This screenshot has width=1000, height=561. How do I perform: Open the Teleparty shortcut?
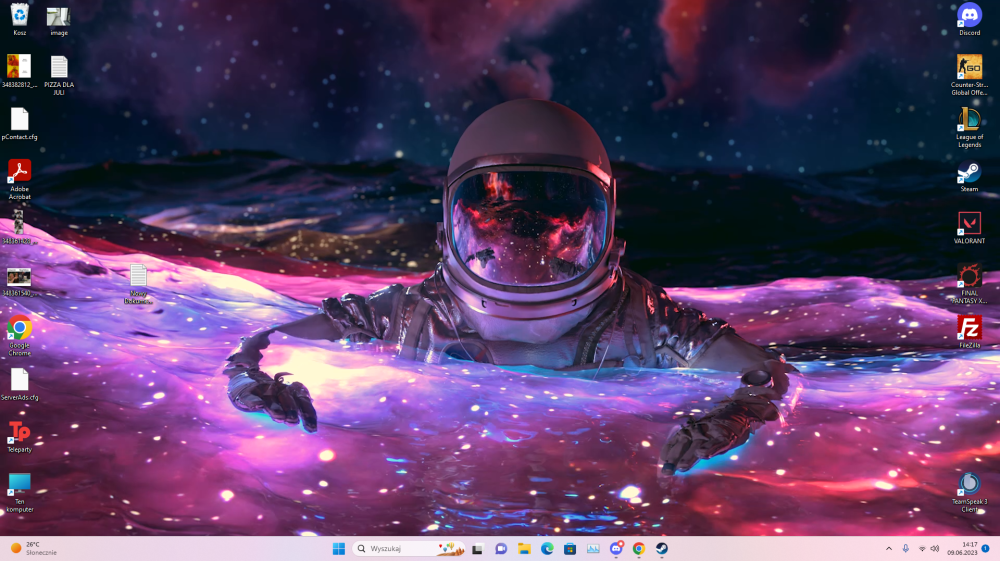[x=19, y=437]
